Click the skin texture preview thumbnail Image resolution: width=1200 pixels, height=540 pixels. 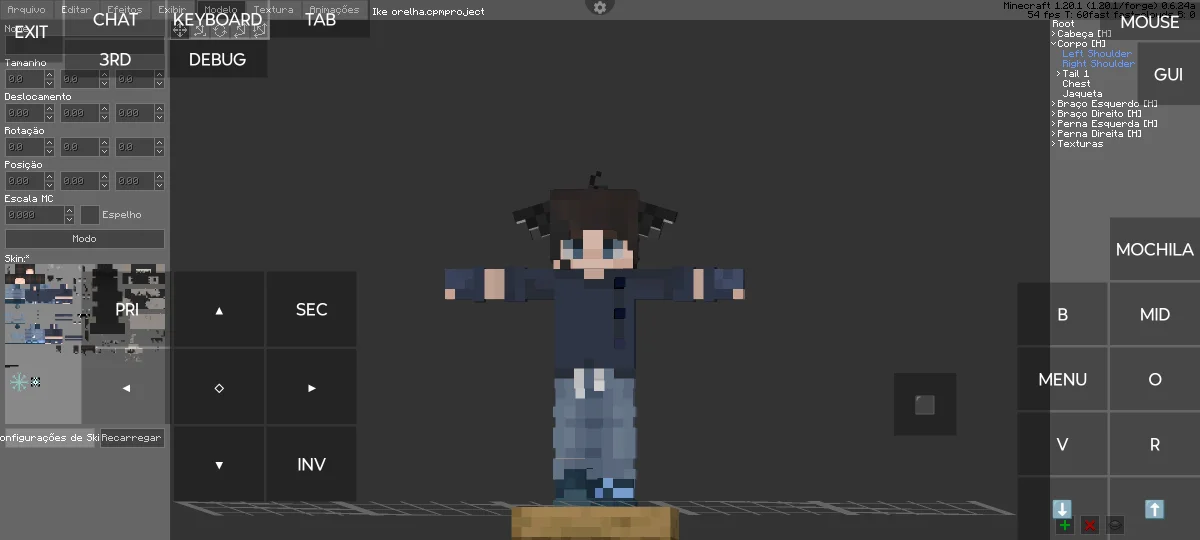pyautogui.click(x=85, y=344)
